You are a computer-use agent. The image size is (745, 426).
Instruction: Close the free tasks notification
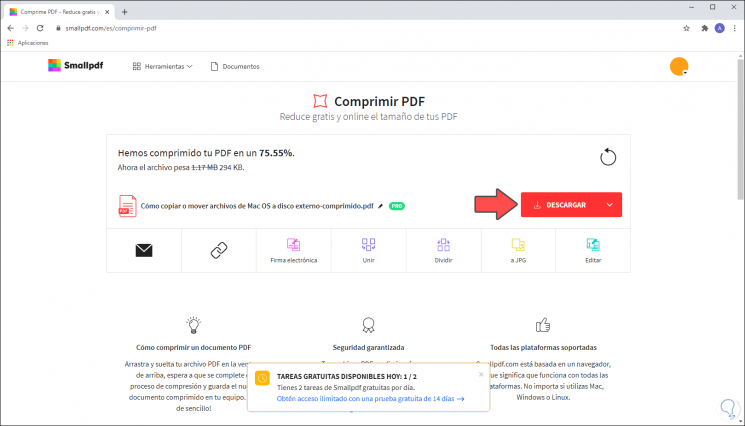(481, 374)
